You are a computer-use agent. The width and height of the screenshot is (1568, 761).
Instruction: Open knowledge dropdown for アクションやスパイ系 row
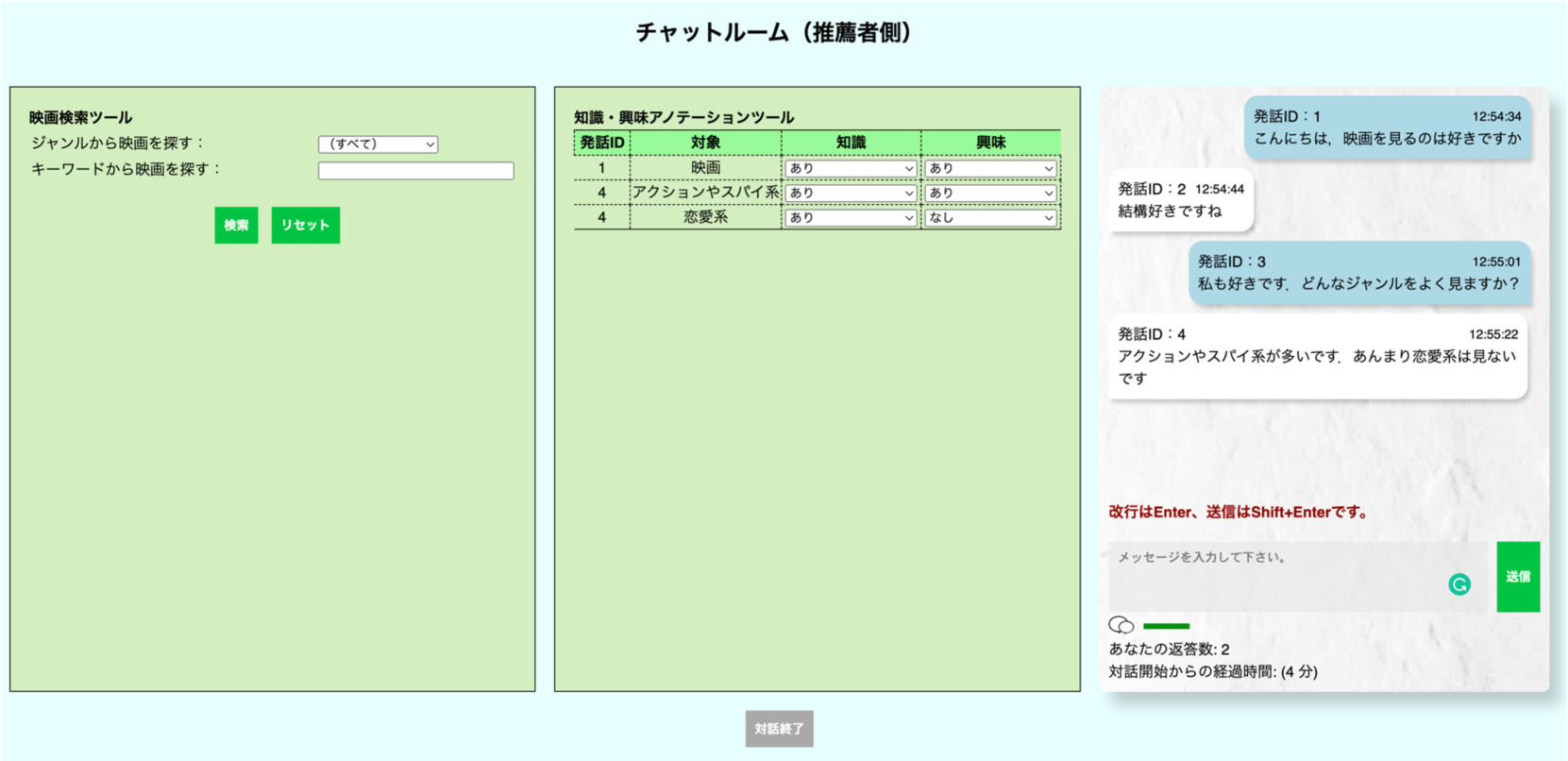(851, 193)
